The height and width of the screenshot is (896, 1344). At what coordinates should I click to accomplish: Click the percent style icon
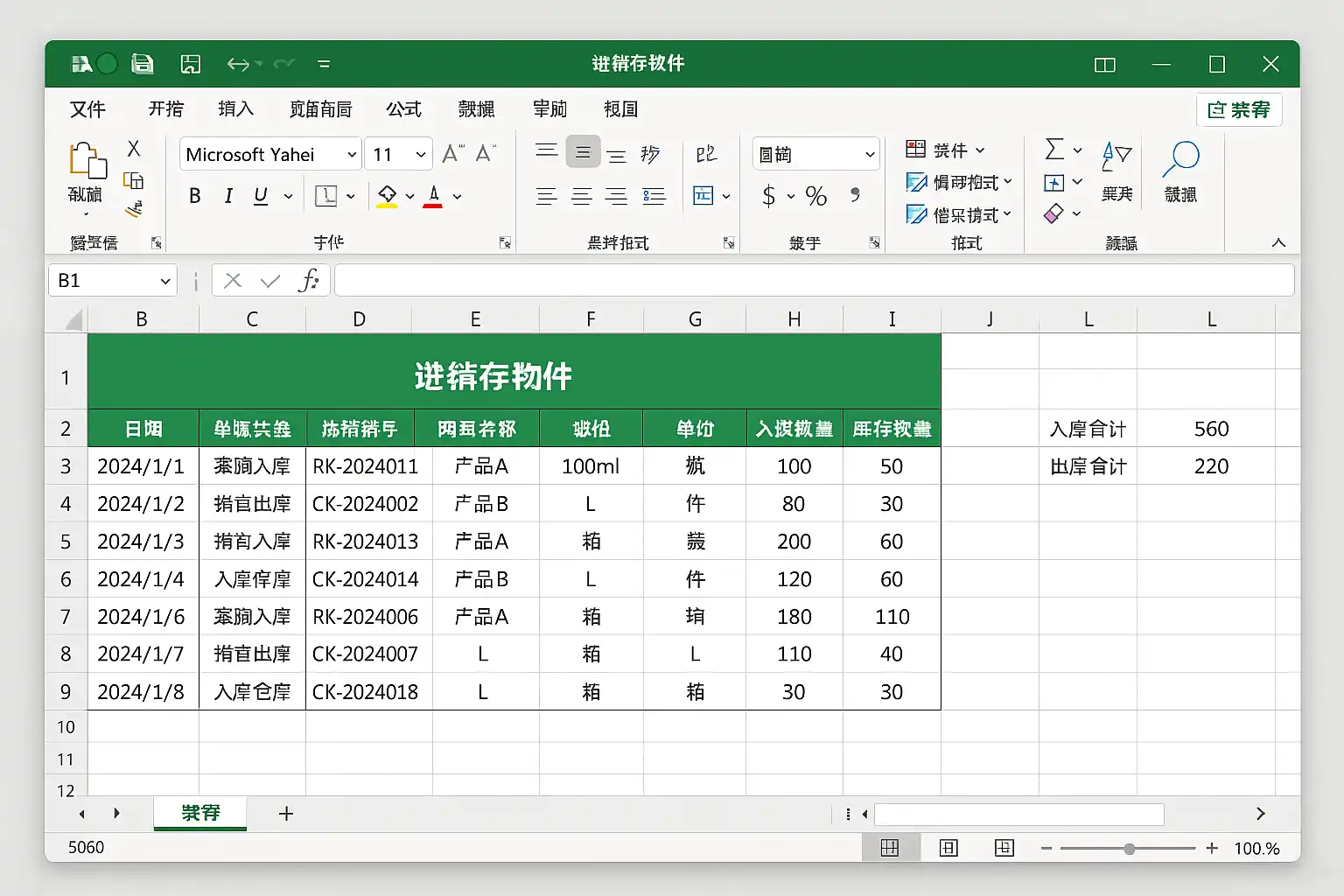coord(815,196)
